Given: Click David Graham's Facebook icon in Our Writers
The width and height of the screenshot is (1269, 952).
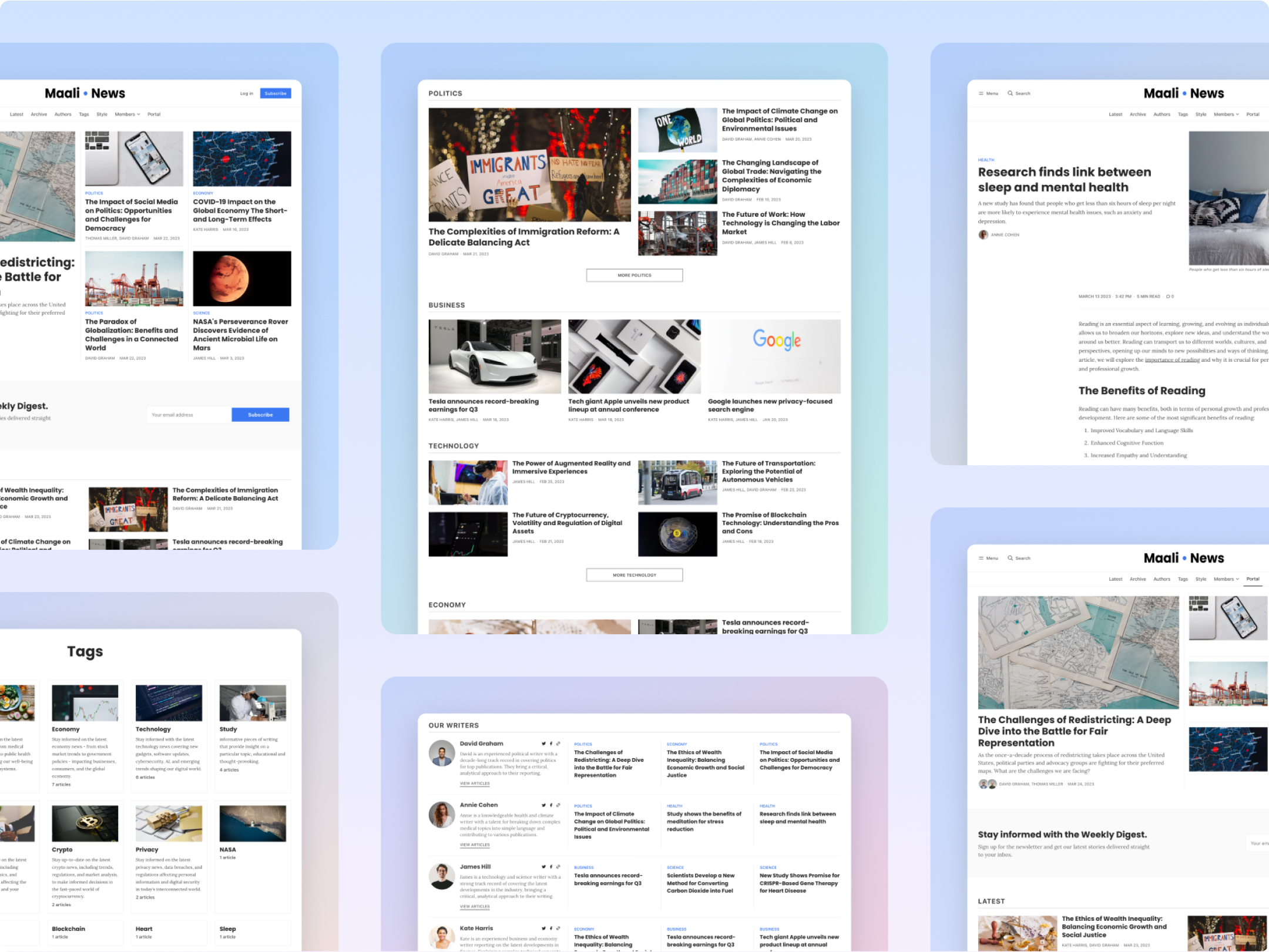Looking at the screenshot, I should [x=551, y=744].
